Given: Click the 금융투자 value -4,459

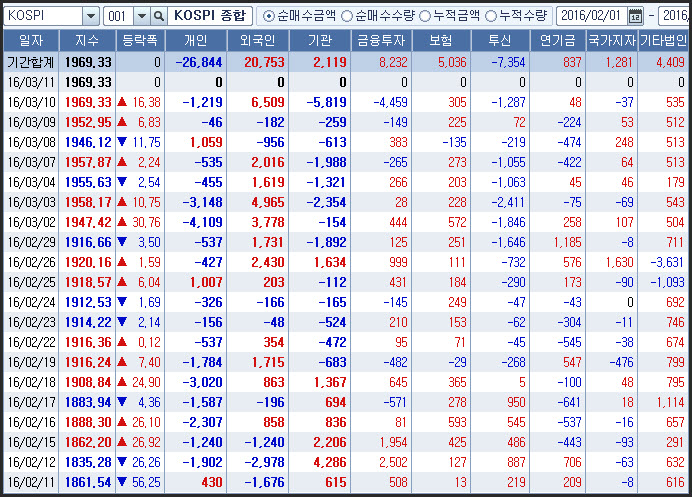Looking at the screenshot, I should tap(391, 102).
